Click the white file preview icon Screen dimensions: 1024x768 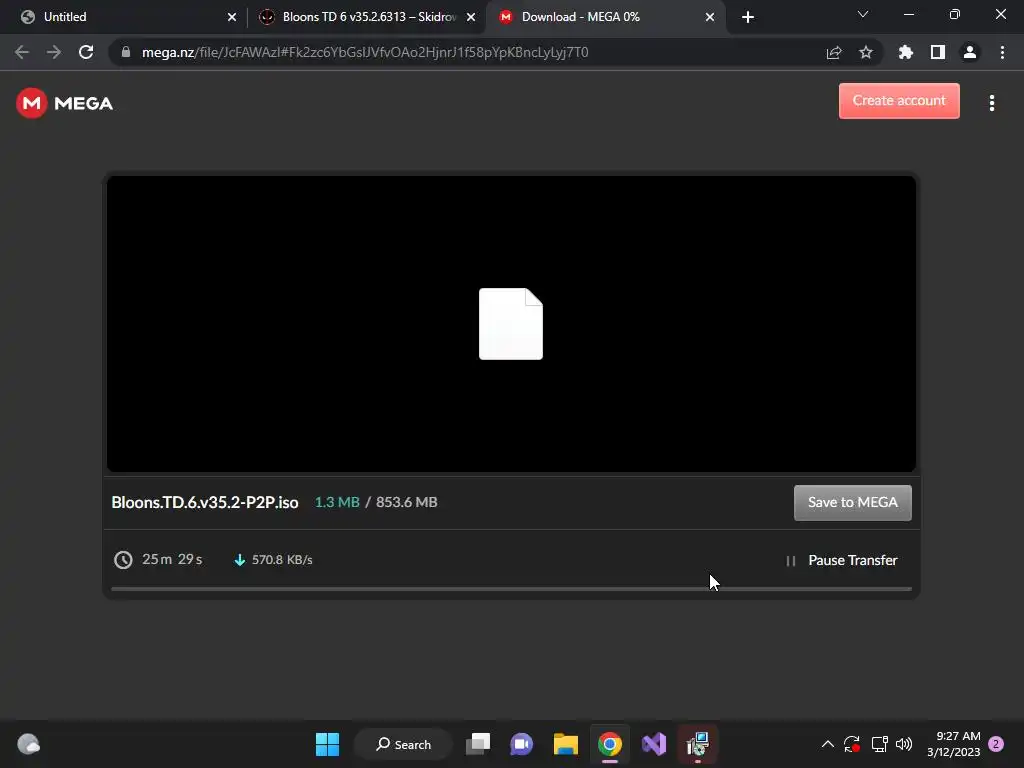click(x=511, y=323)
